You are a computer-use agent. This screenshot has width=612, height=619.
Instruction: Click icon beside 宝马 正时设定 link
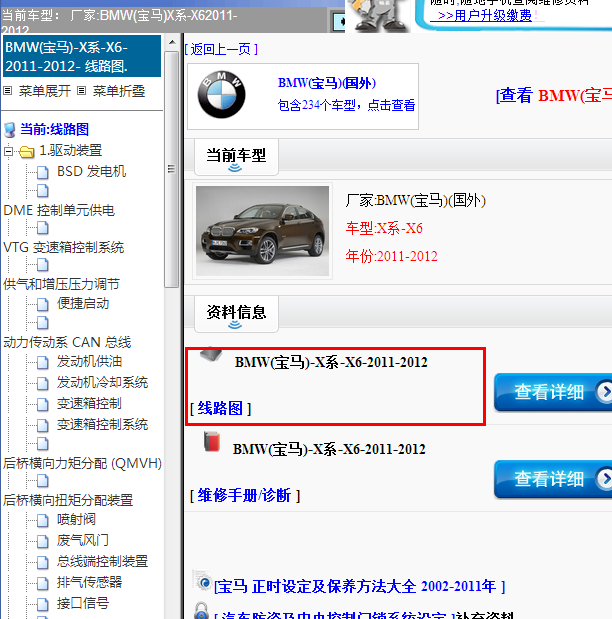click(x=203, y=581)
